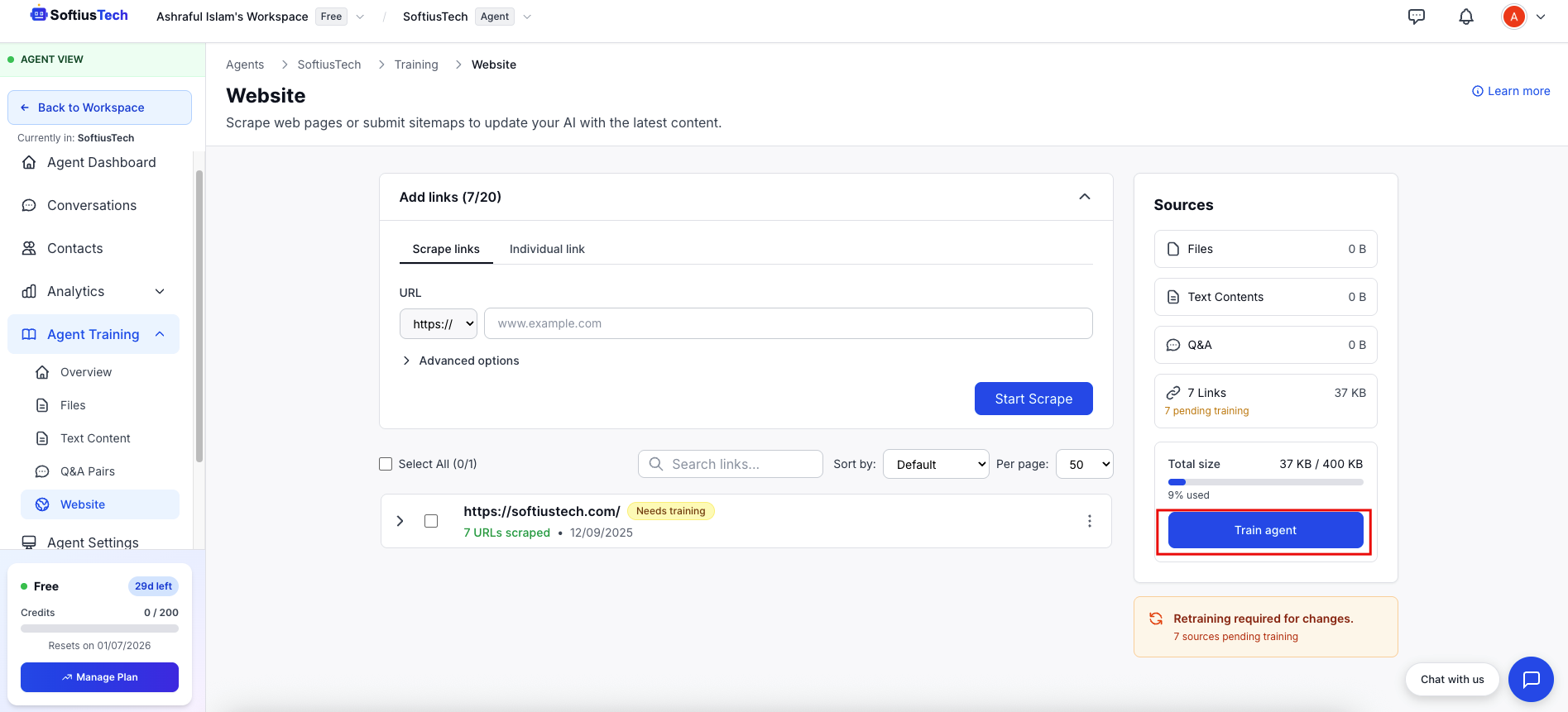Open the Per page 50 dropdown
Viewport: 1568px width, 712px height.
pos(1085,464)
